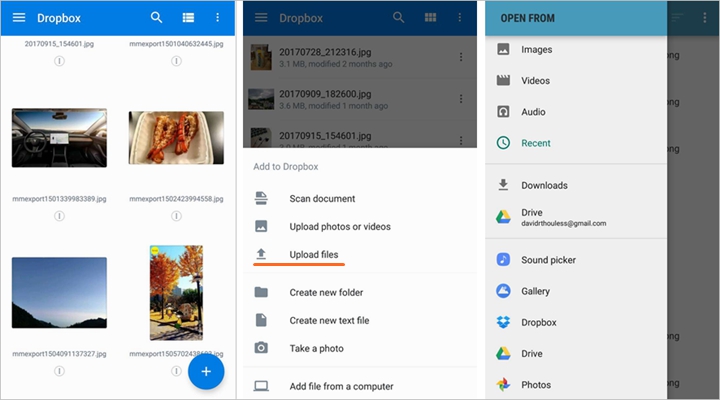Viewport: 720px width, 400px height.
Task: Click file name mmexport1502423994558.jpg
Action: click(x=176, y=199)
